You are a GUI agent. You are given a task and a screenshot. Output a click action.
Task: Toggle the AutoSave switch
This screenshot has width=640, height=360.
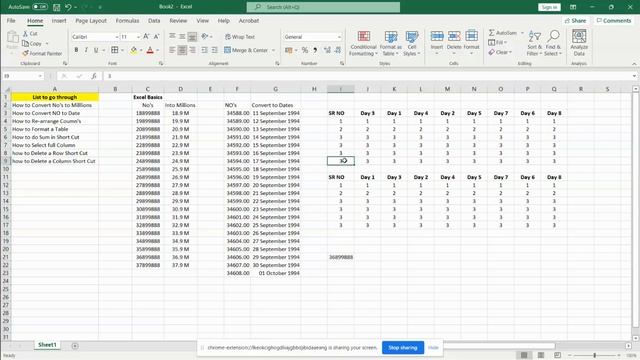click(40, 7)
